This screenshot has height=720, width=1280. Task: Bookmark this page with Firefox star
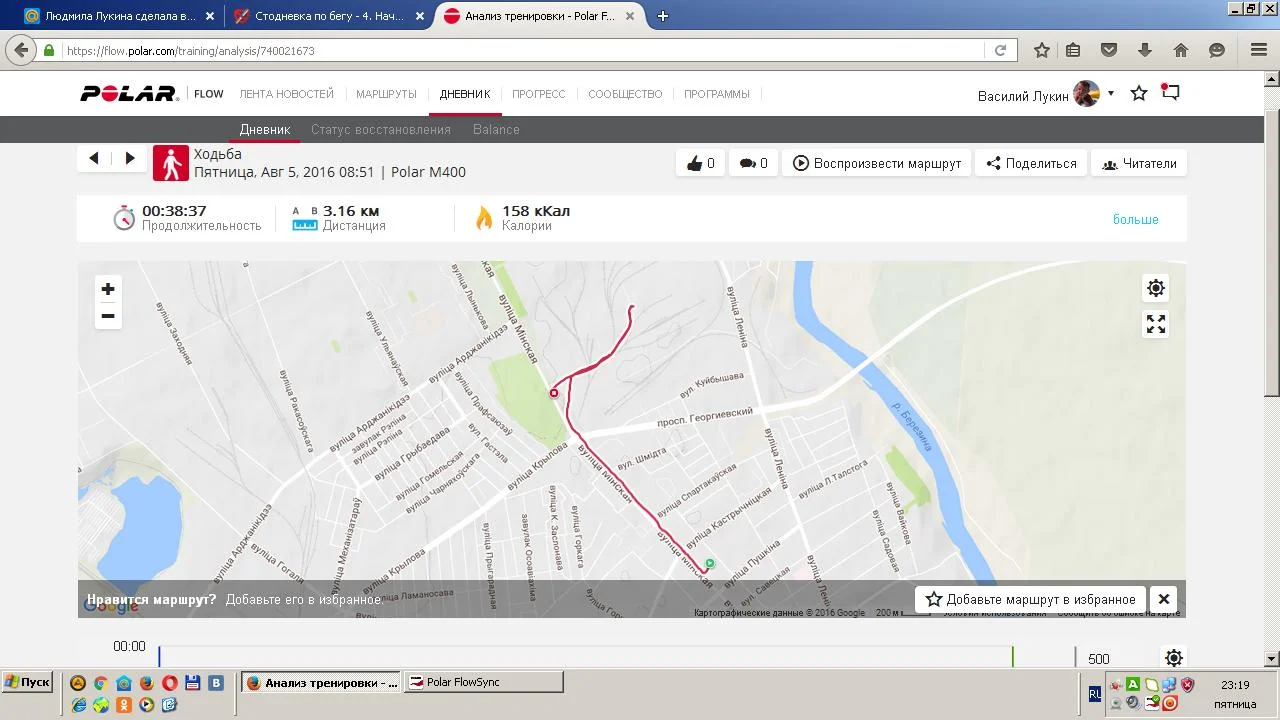click(1042, 50)
